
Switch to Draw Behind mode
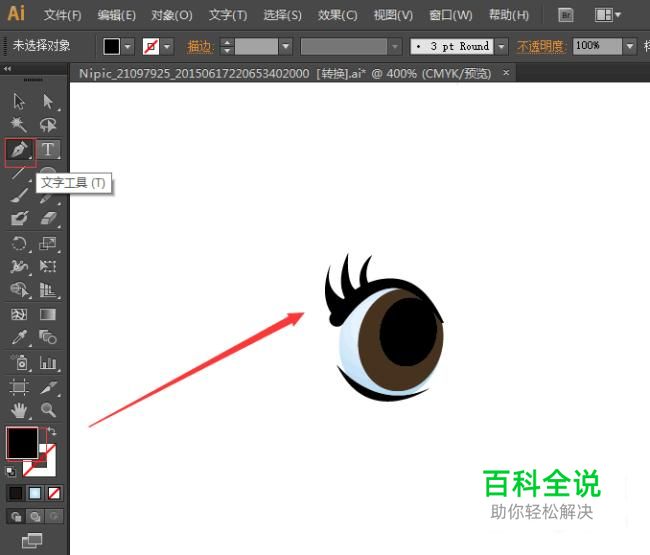tap(35, 516)
